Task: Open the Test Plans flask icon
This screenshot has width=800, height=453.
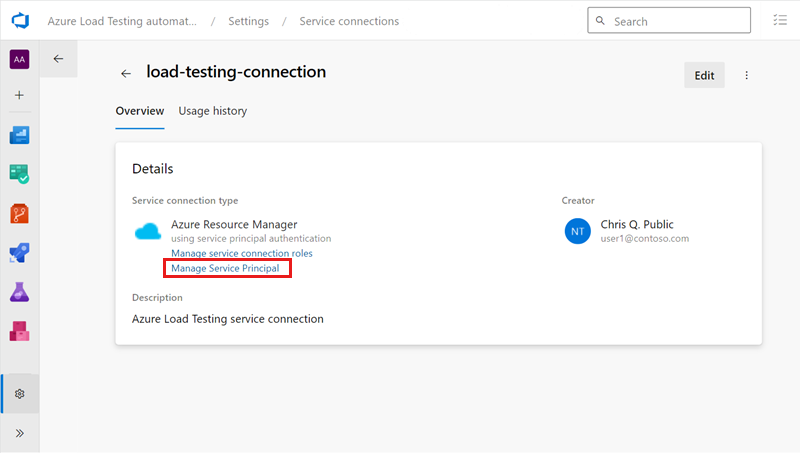Action: 19,292
